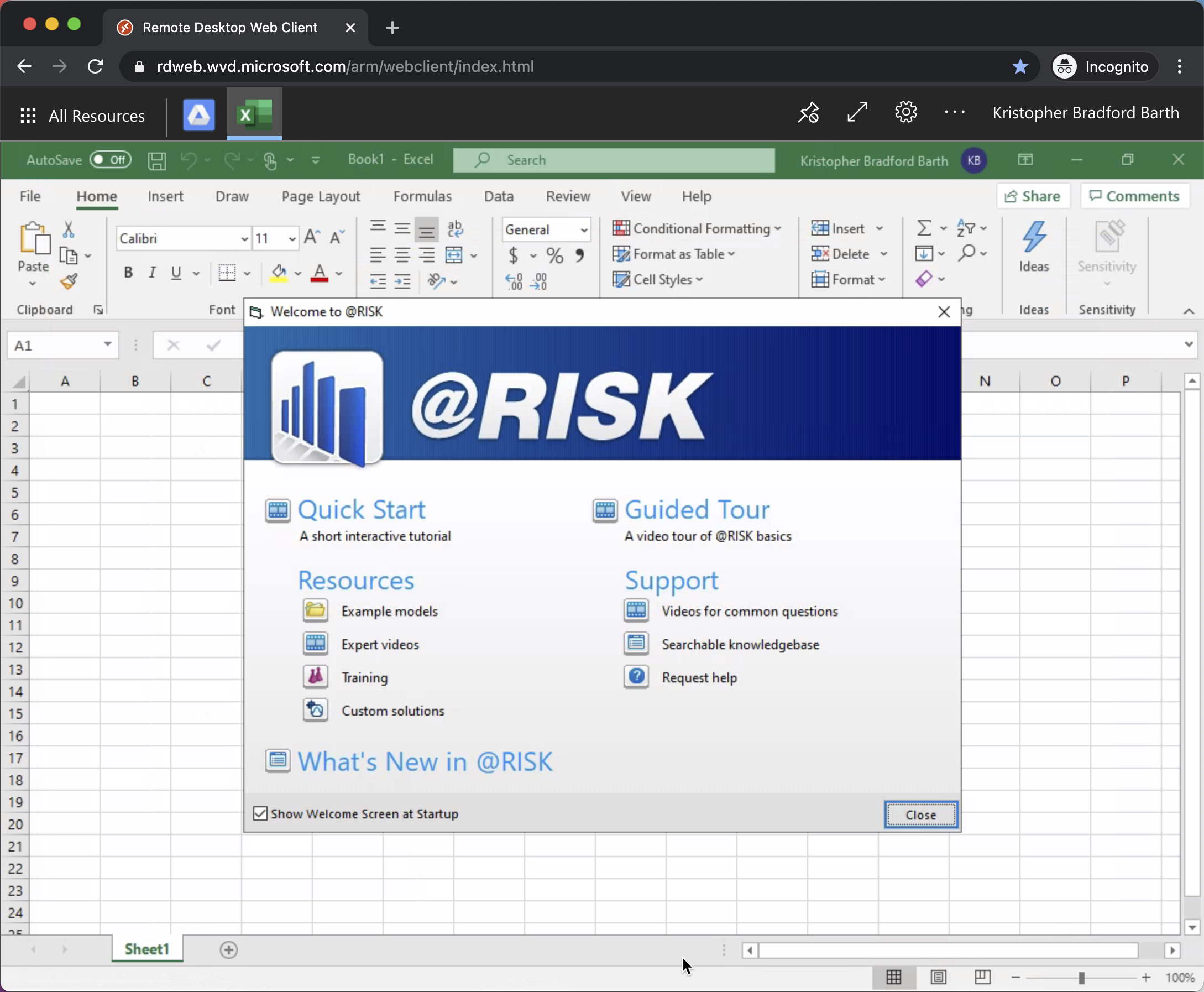Click the Comments button
Image resolution: width=1204 pixels, height=992 pixels.
(1135, 196)
